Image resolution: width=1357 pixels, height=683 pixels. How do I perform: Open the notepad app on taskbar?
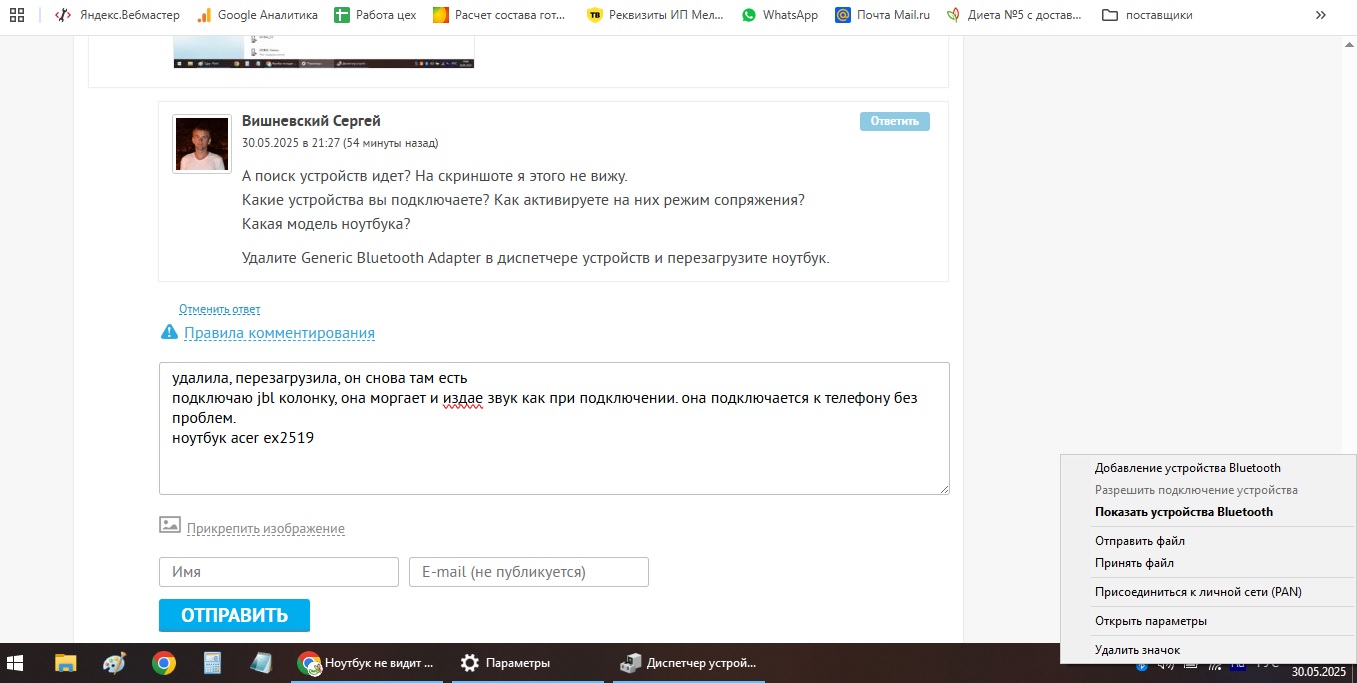pyautogui.click(x=261, y=663)
